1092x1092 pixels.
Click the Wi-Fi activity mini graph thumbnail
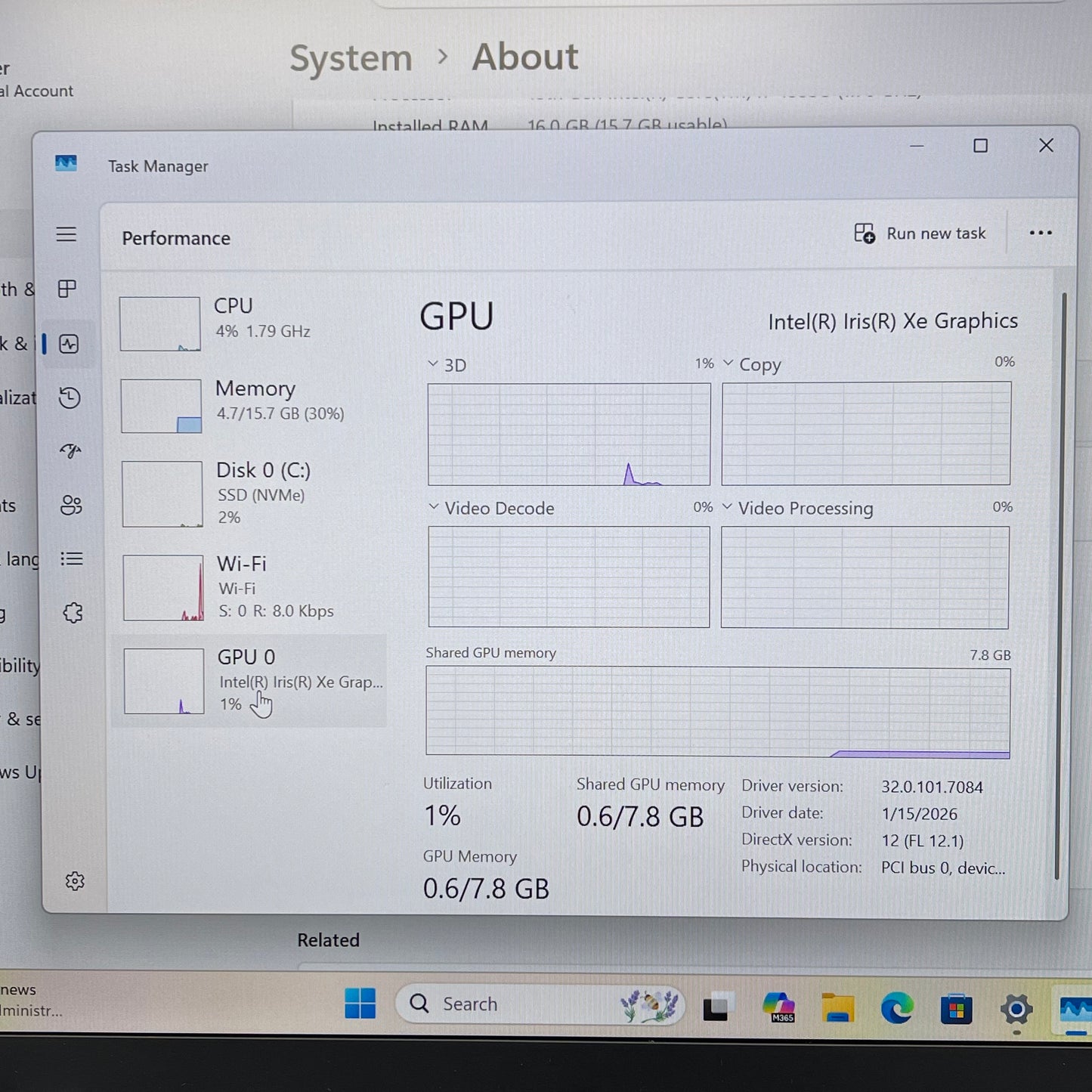point(163,588)
